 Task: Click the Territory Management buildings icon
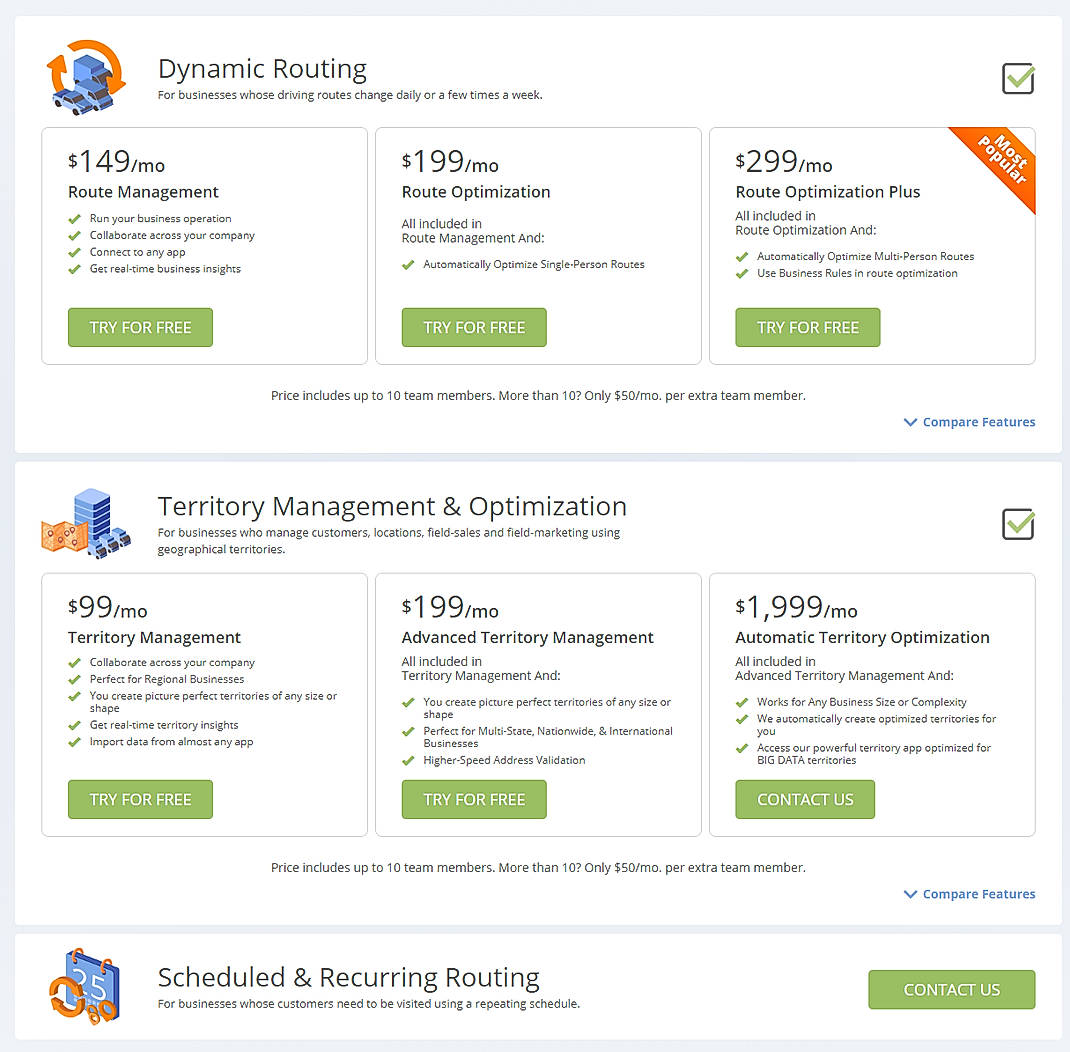tap(86, 522)
